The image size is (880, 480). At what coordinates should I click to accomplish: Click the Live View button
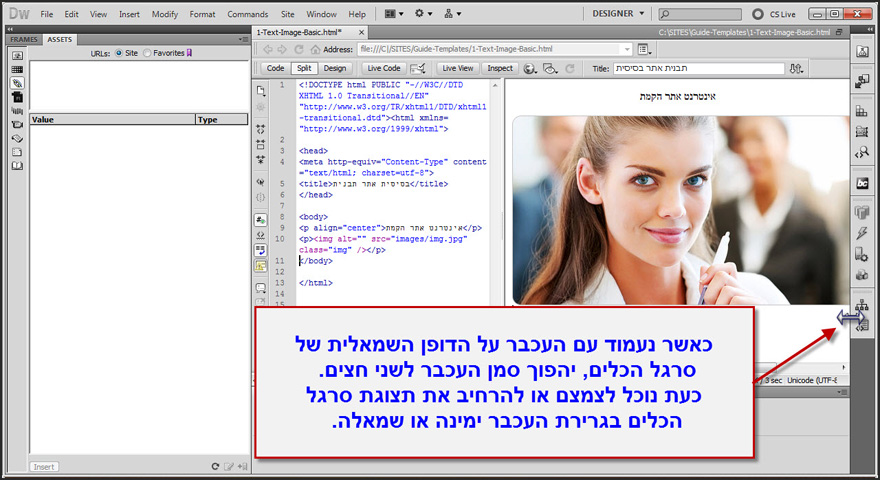point(457,68)
